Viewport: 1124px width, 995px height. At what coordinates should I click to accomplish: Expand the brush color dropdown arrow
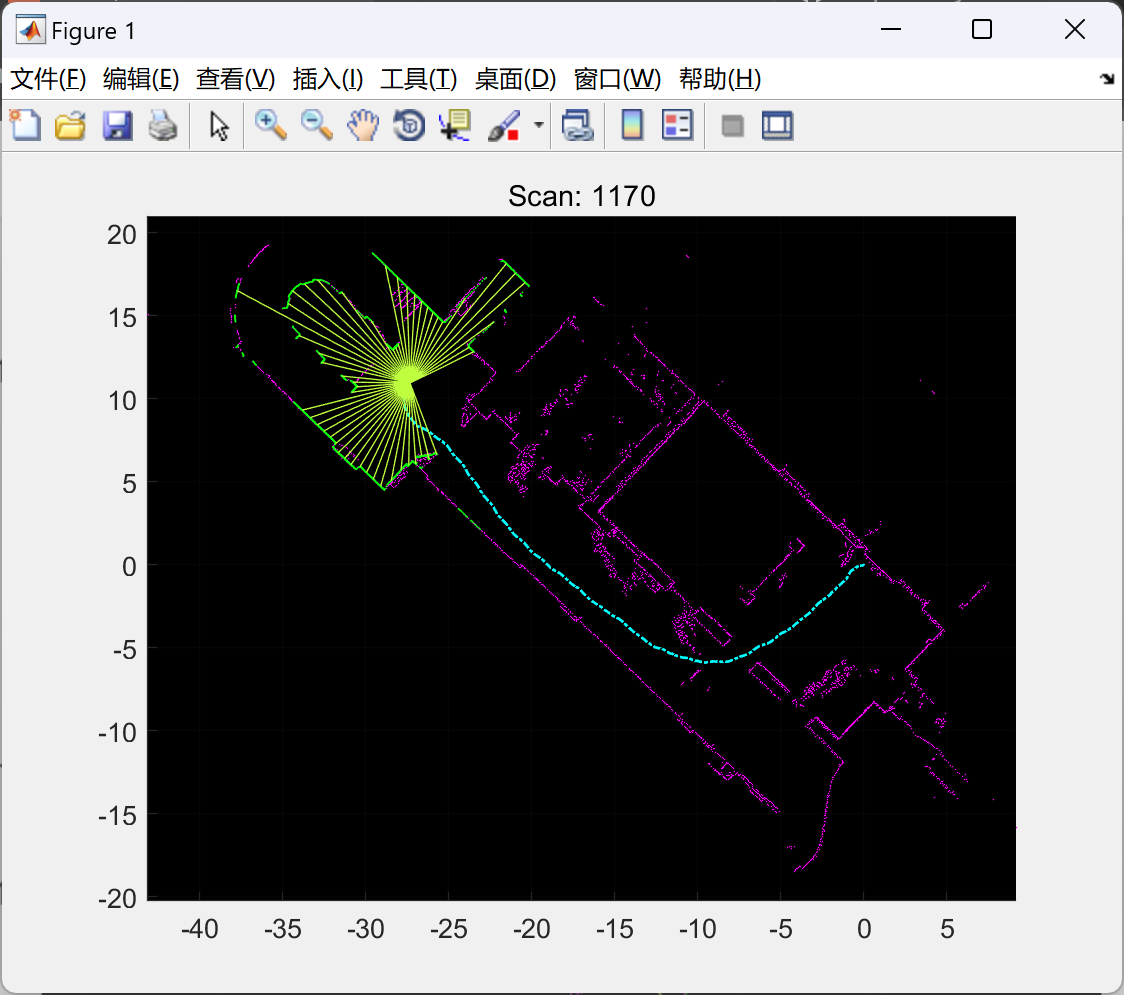pyautogui.click(x=539, y=125)
